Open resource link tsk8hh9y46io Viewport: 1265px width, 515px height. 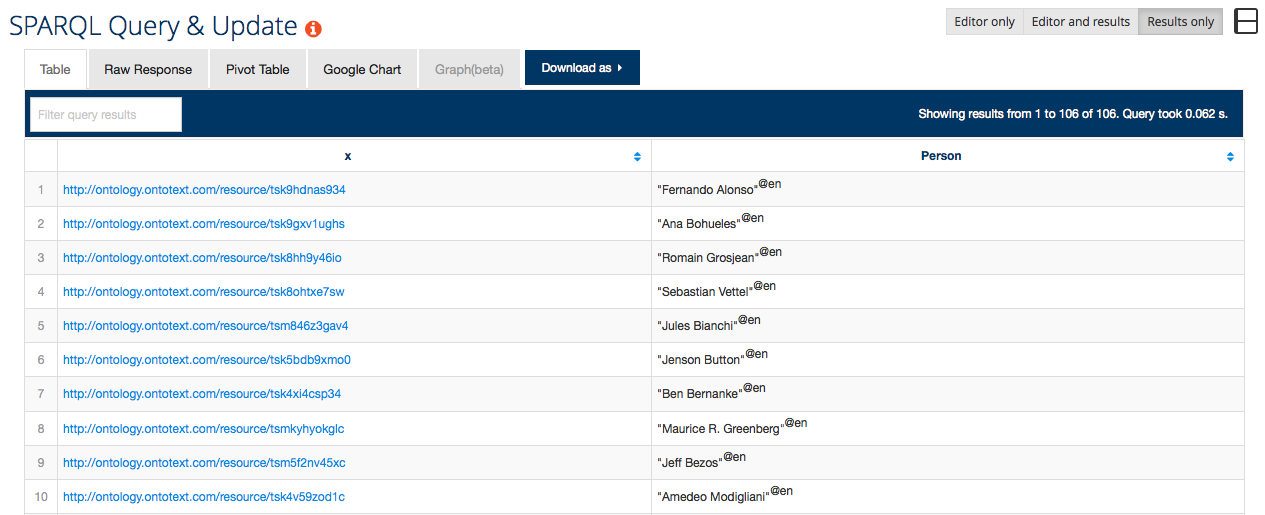202,257
